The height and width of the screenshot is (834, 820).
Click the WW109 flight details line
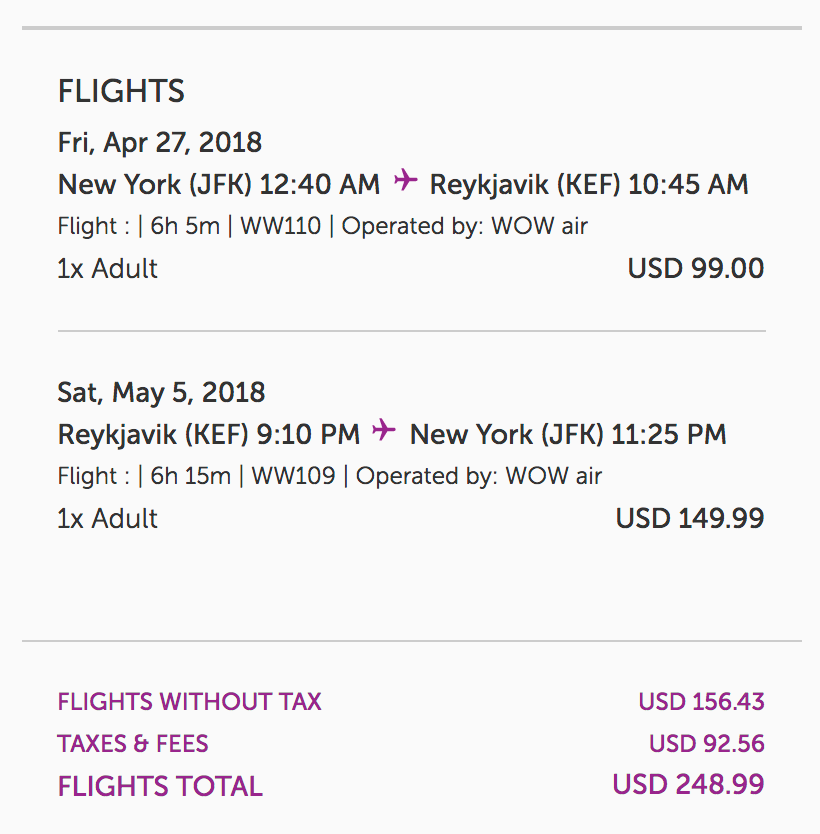click(x=330, y=476)
